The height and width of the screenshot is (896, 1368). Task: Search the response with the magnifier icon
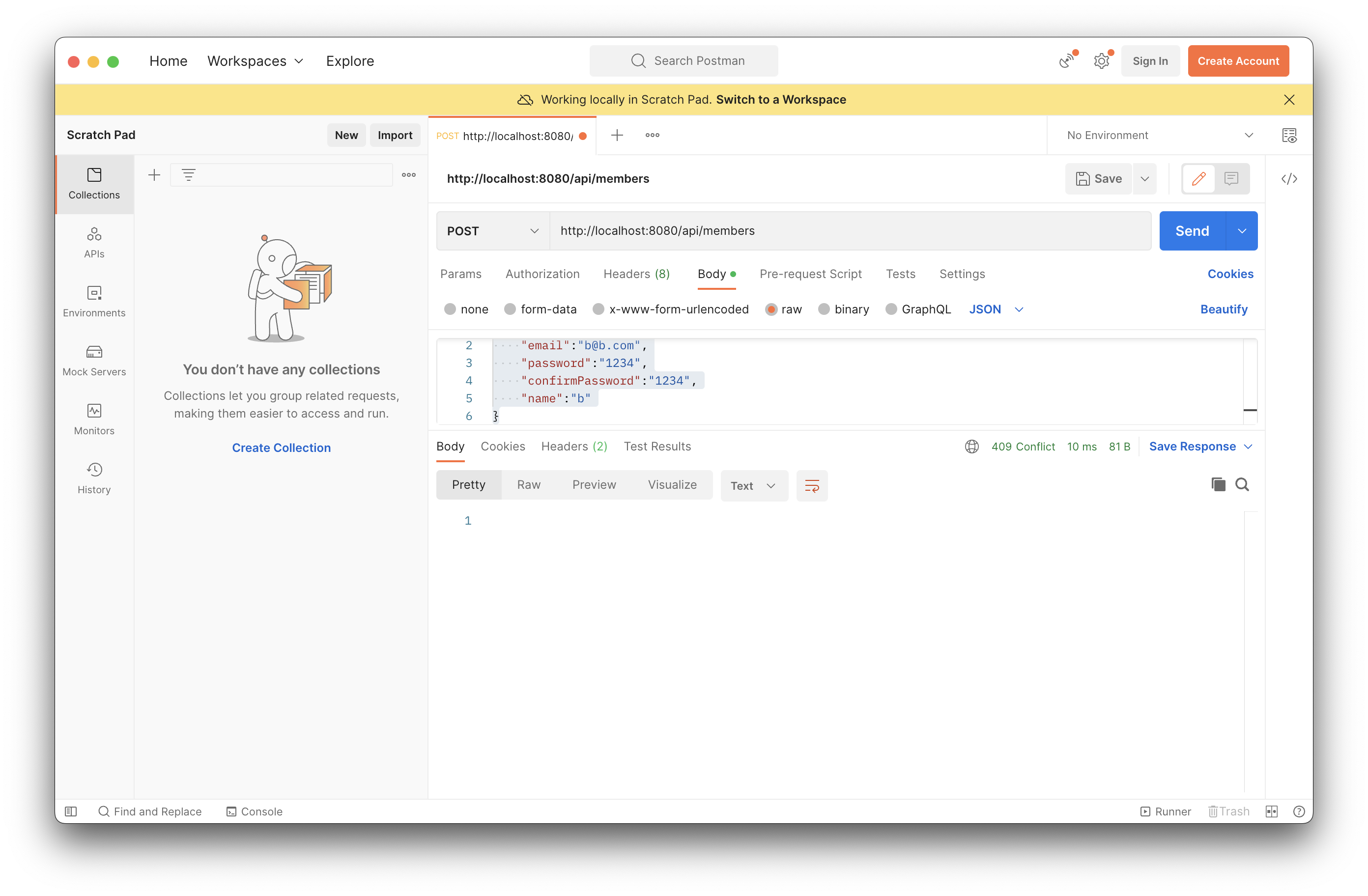(1242, 484)
